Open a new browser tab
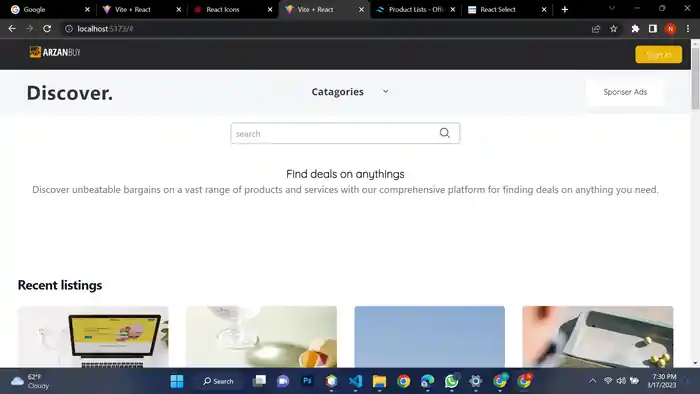This screenshot has height=394, width=700. pos(565,9)
